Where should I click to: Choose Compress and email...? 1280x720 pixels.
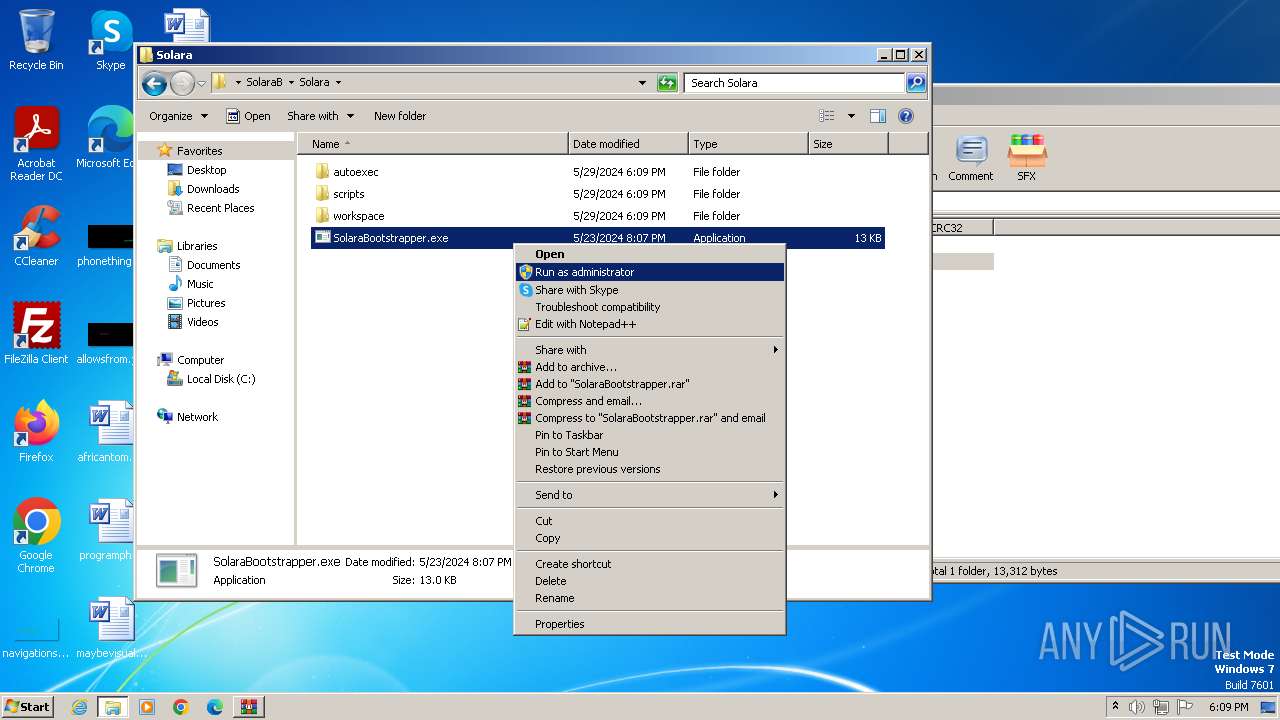(x=649, y=401)
